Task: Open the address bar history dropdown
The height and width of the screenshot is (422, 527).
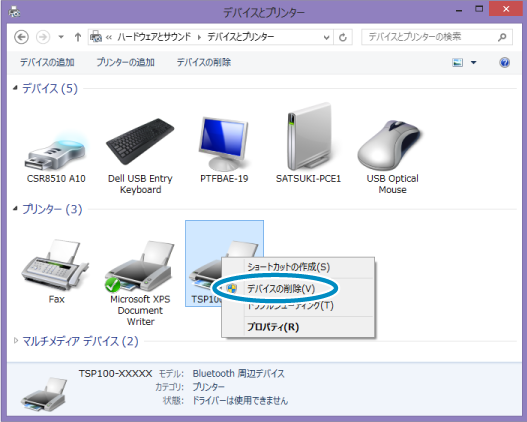Action: pyautogui.click(x=326, y=37)
